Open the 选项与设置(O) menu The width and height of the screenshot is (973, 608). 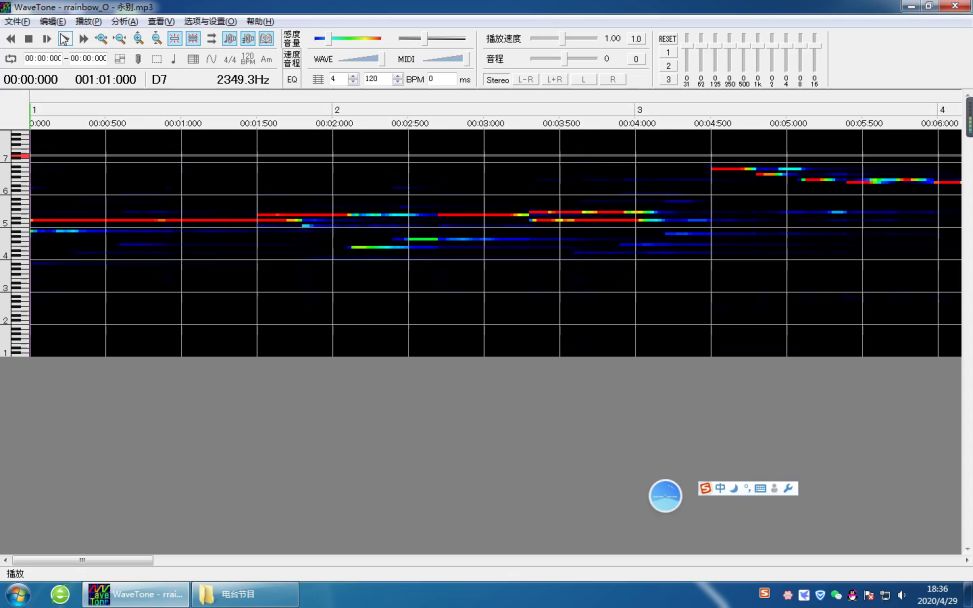point(210,21)
